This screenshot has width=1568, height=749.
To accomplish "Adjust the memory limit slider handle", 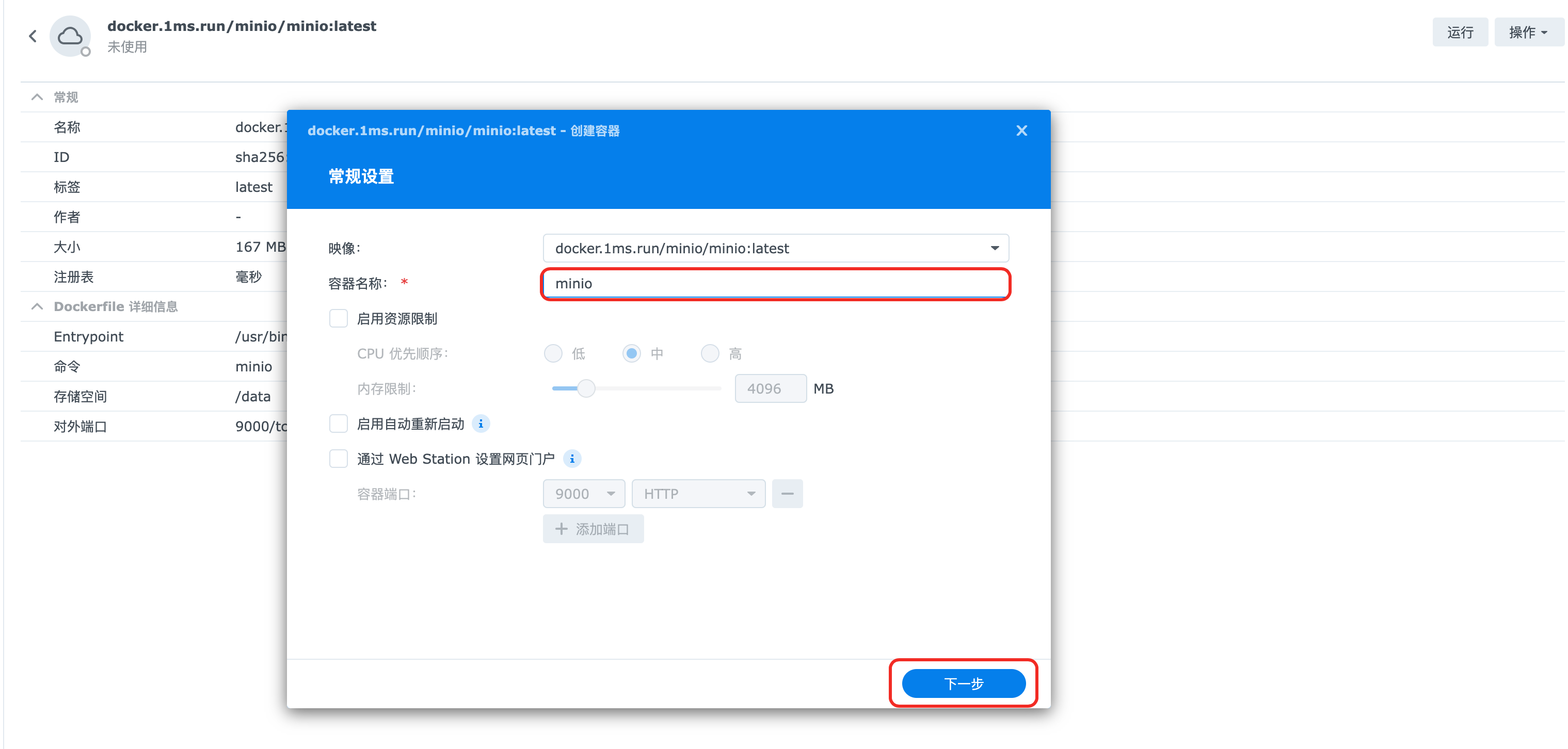I will [x=586, y=388].
